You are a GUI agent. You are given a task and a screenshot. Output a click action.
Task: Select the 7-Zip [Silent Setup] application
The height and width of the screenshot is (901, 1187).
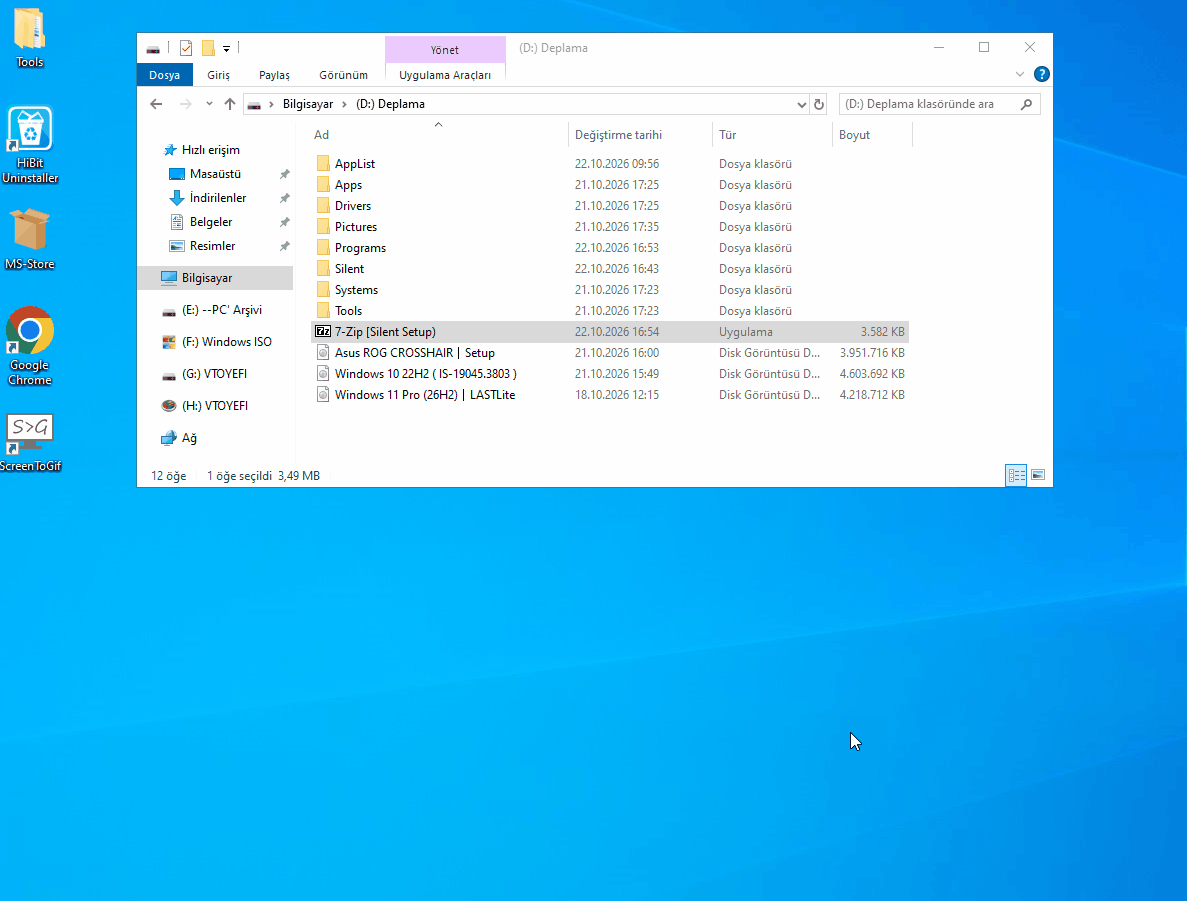coord(609,332)
